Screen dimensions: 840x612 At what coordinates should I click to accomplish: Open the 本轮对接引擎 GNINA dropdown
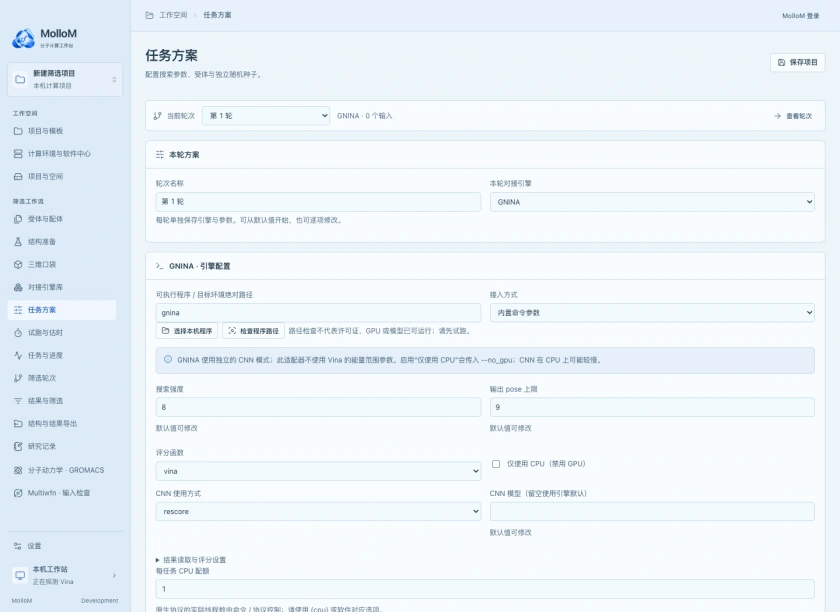pos(652,202)
